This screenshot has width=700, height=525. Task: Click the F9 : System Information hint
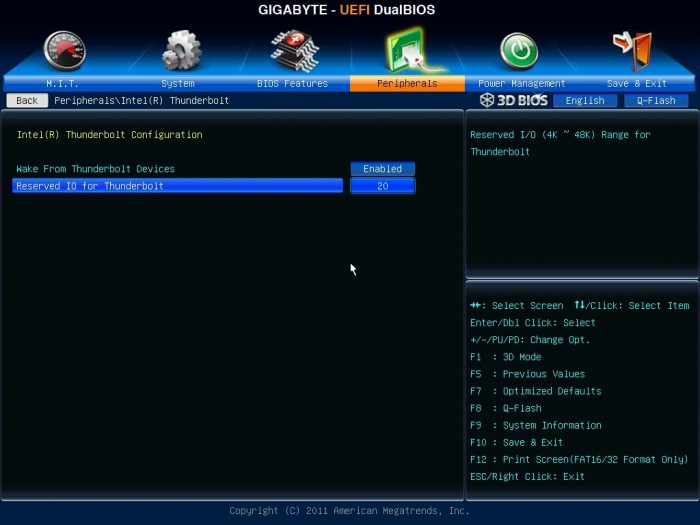[x=536, y=425]
